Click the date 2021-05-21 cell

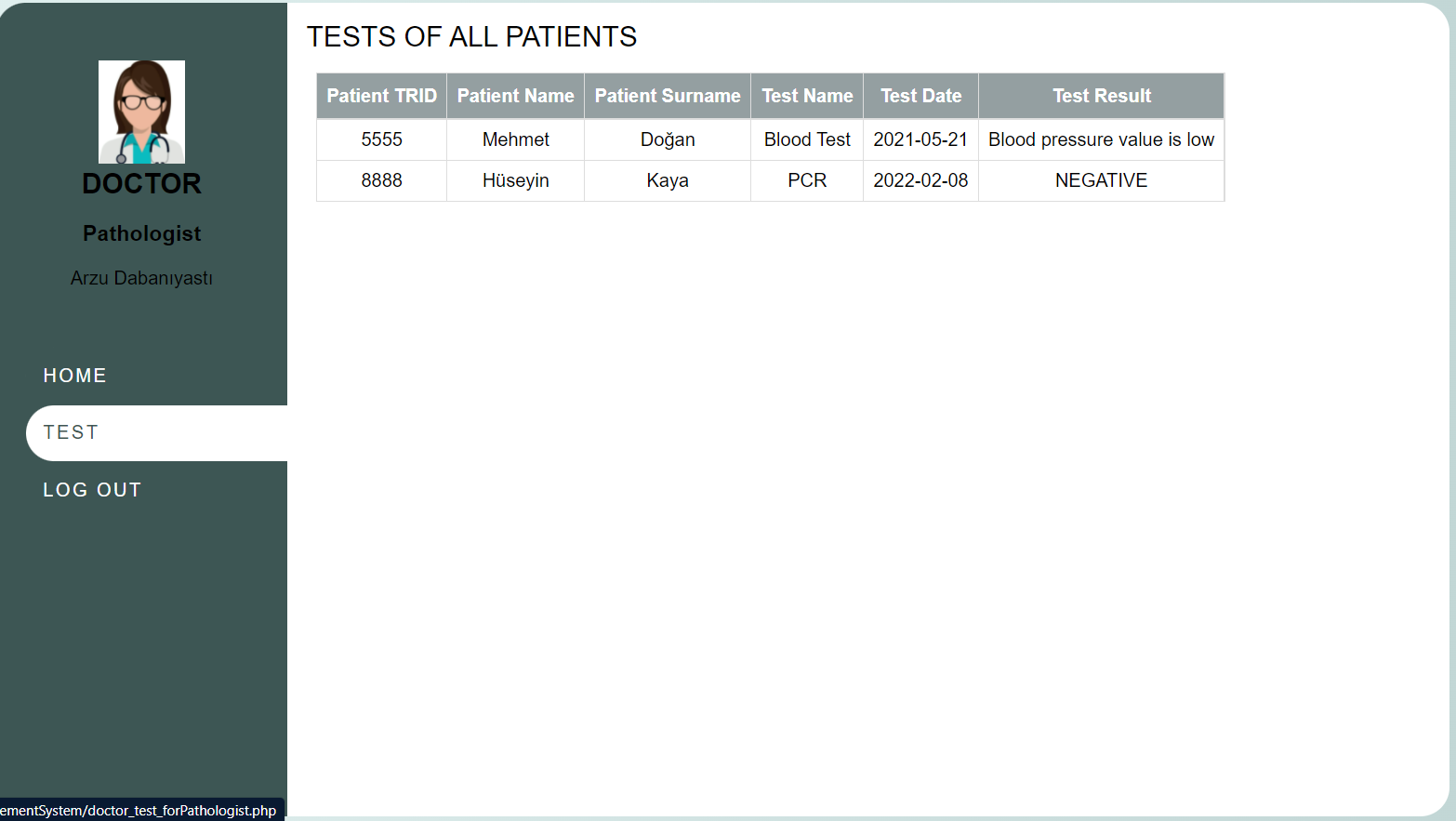(x=920, y=139)
